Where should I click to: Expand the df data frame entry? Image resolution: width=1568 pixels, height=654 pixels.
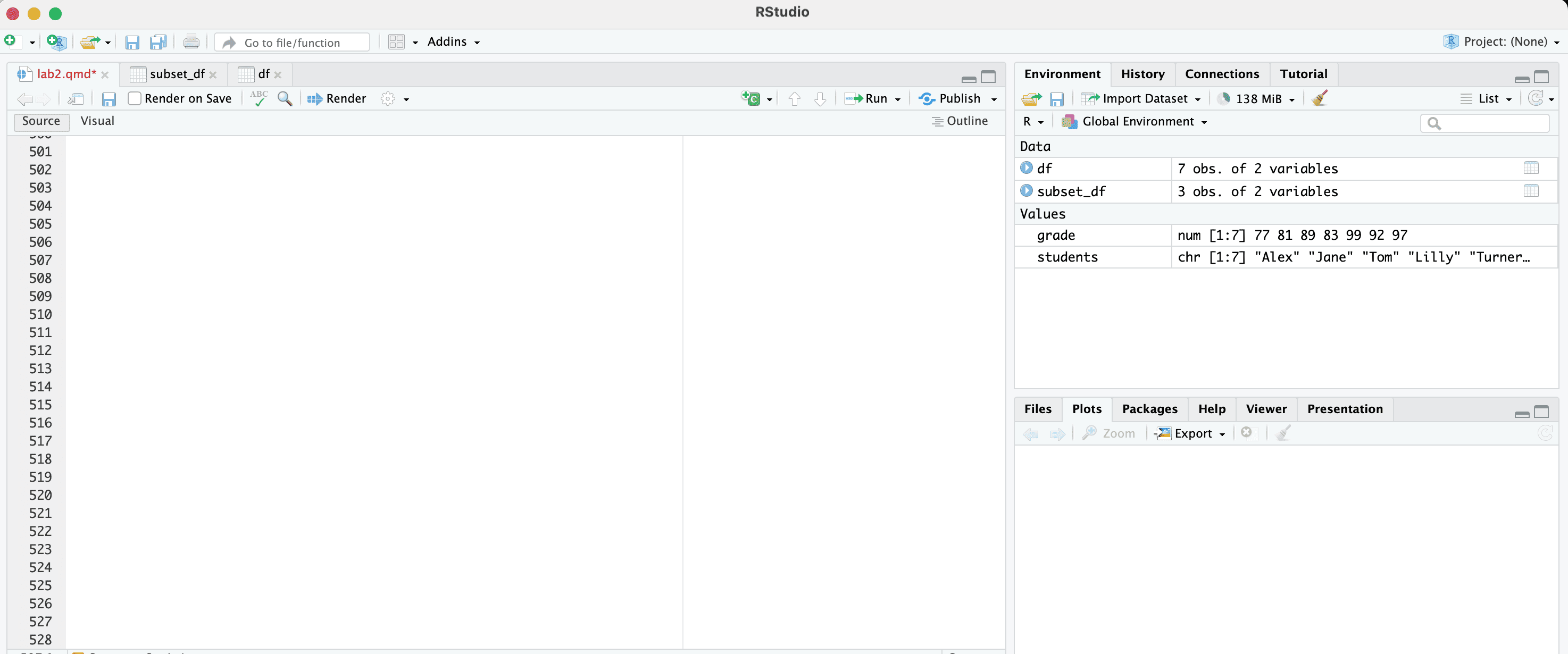click(1026, 168)
